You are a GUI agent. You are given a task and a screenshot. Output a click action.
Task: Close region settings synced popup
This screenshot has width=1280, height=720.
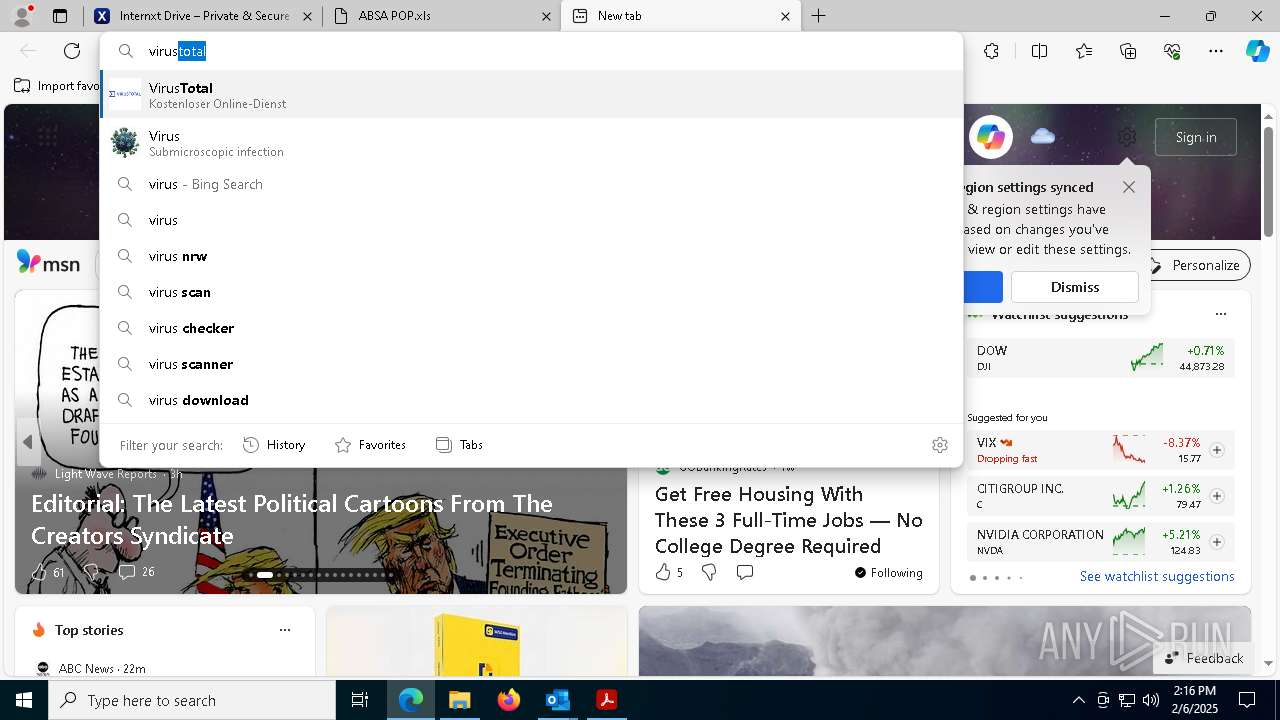(1129, 187)
